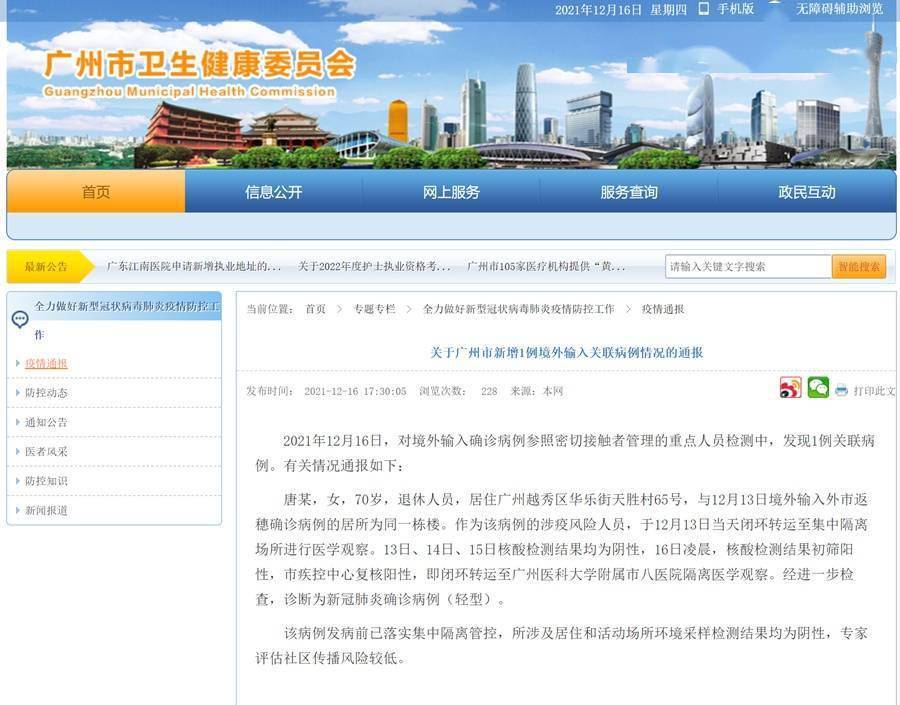900x705 pixels.
Task: Click 首页 in the breadcrumb
Action: 316,309
